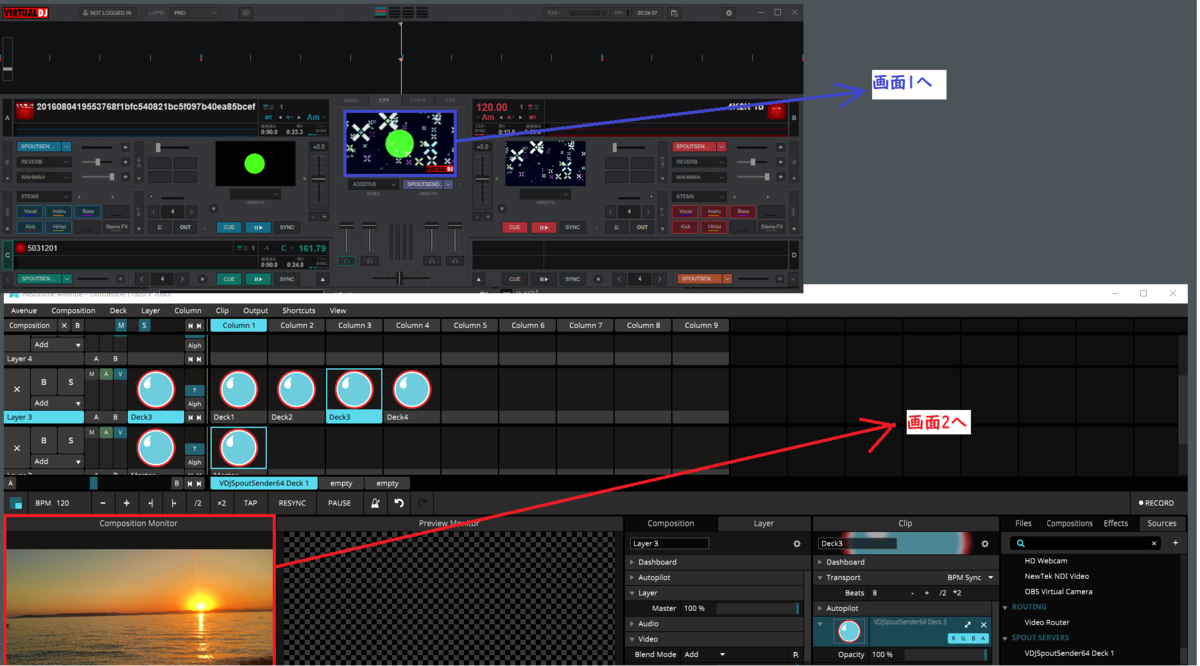Click the Layer 3 name input field
Viewport: 1200px width, 666px height.
669,544
